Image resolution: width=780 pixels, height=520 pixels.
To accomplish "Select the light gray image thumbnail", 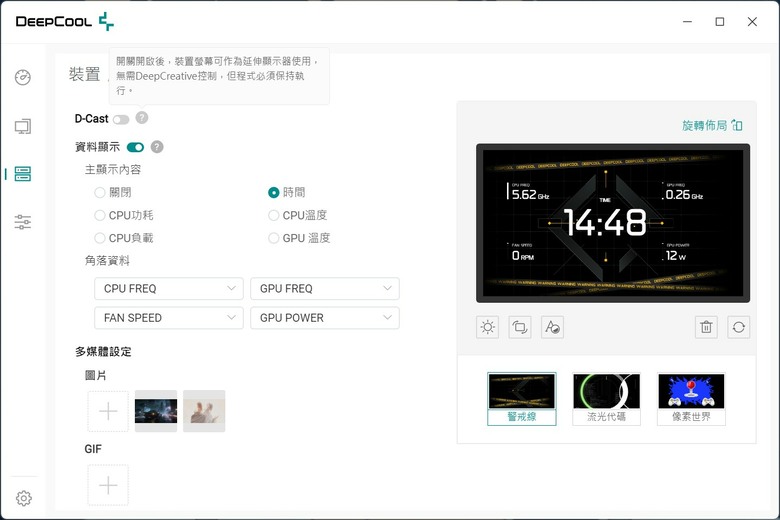I will point(204,411).
